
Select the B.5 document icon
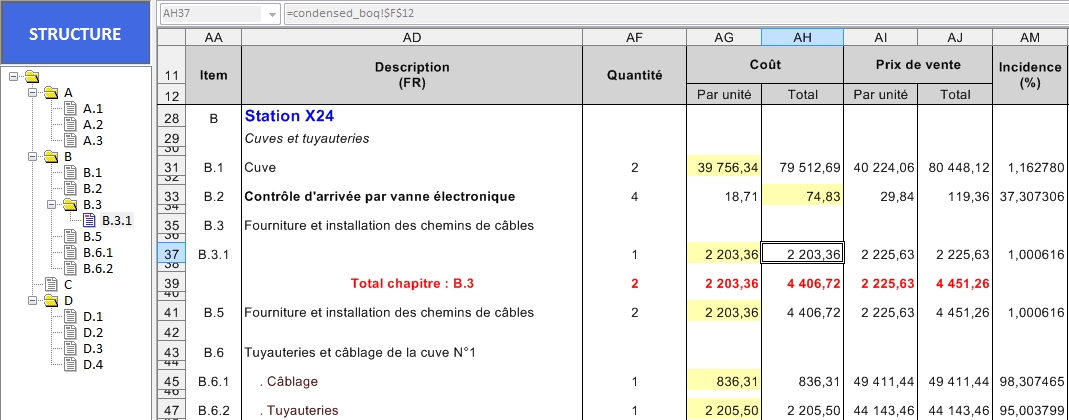(70, 236)
